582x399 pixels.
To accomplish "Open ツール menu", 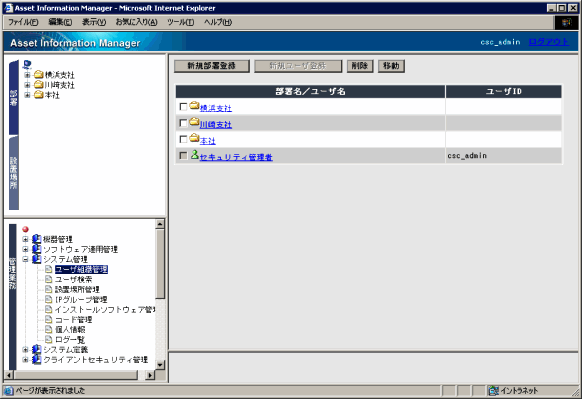I will [180, 22].
